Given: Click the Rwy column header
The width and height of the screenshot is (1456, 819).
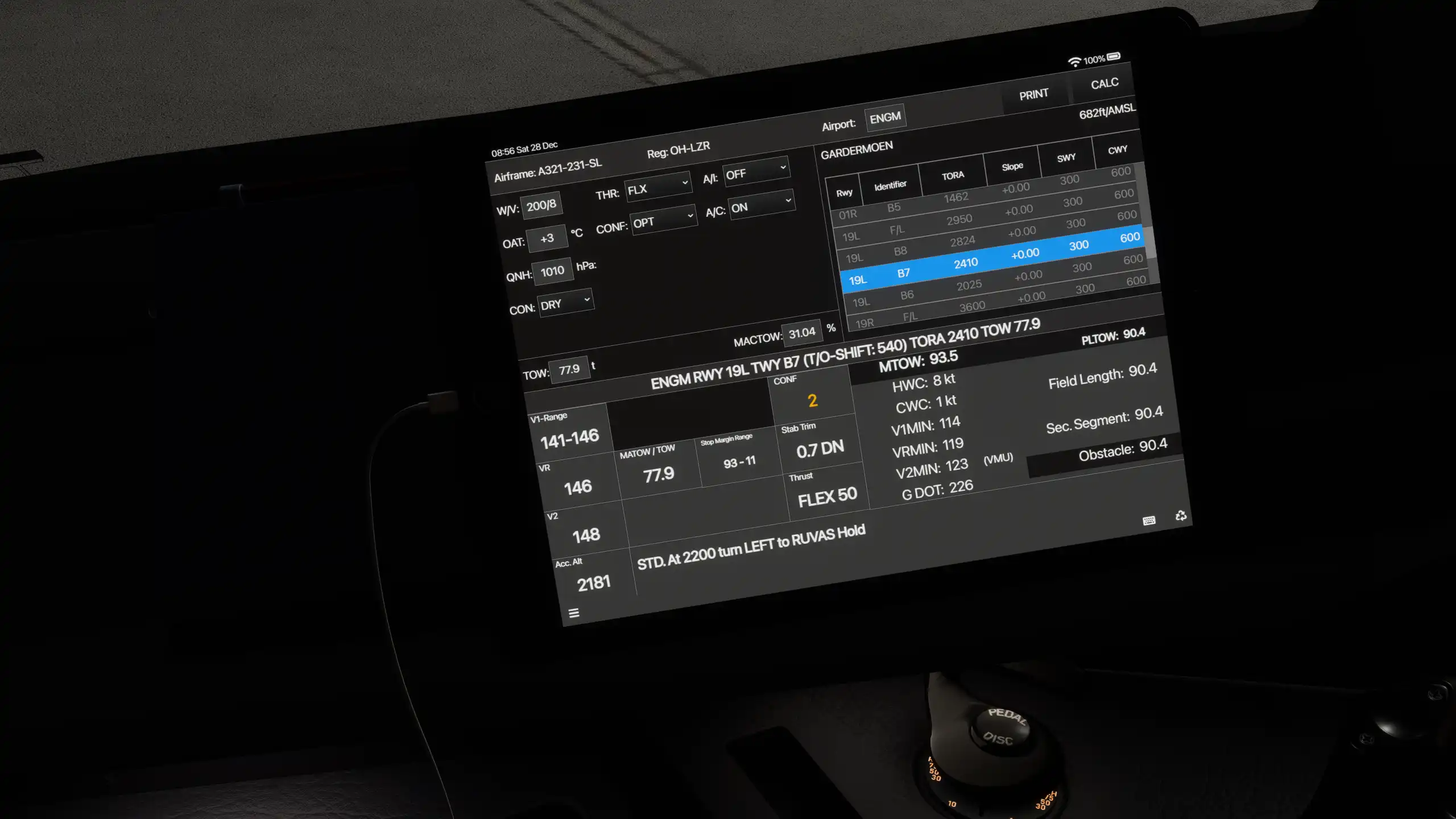Looking at the screenshot, I should tap(845, 193).
